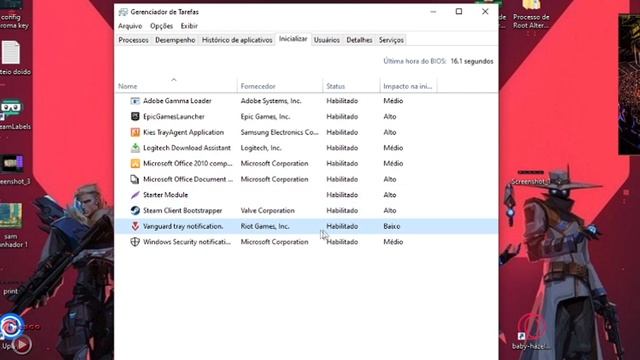The height and width of the screenshot is (360, 640).
Task: Switch to the Serviços tab
Action: 391,40
